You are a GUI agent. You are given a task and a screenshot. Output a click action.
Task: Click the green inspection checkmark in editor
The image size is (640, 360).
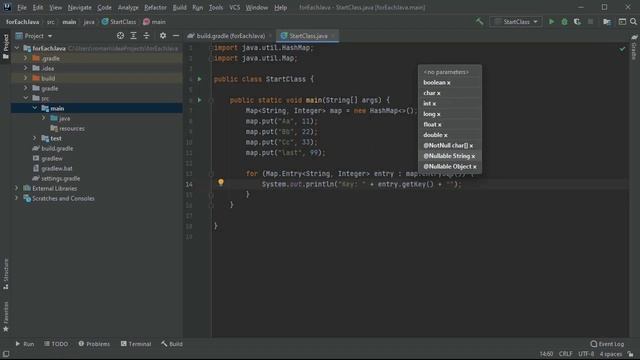point(622,49)
